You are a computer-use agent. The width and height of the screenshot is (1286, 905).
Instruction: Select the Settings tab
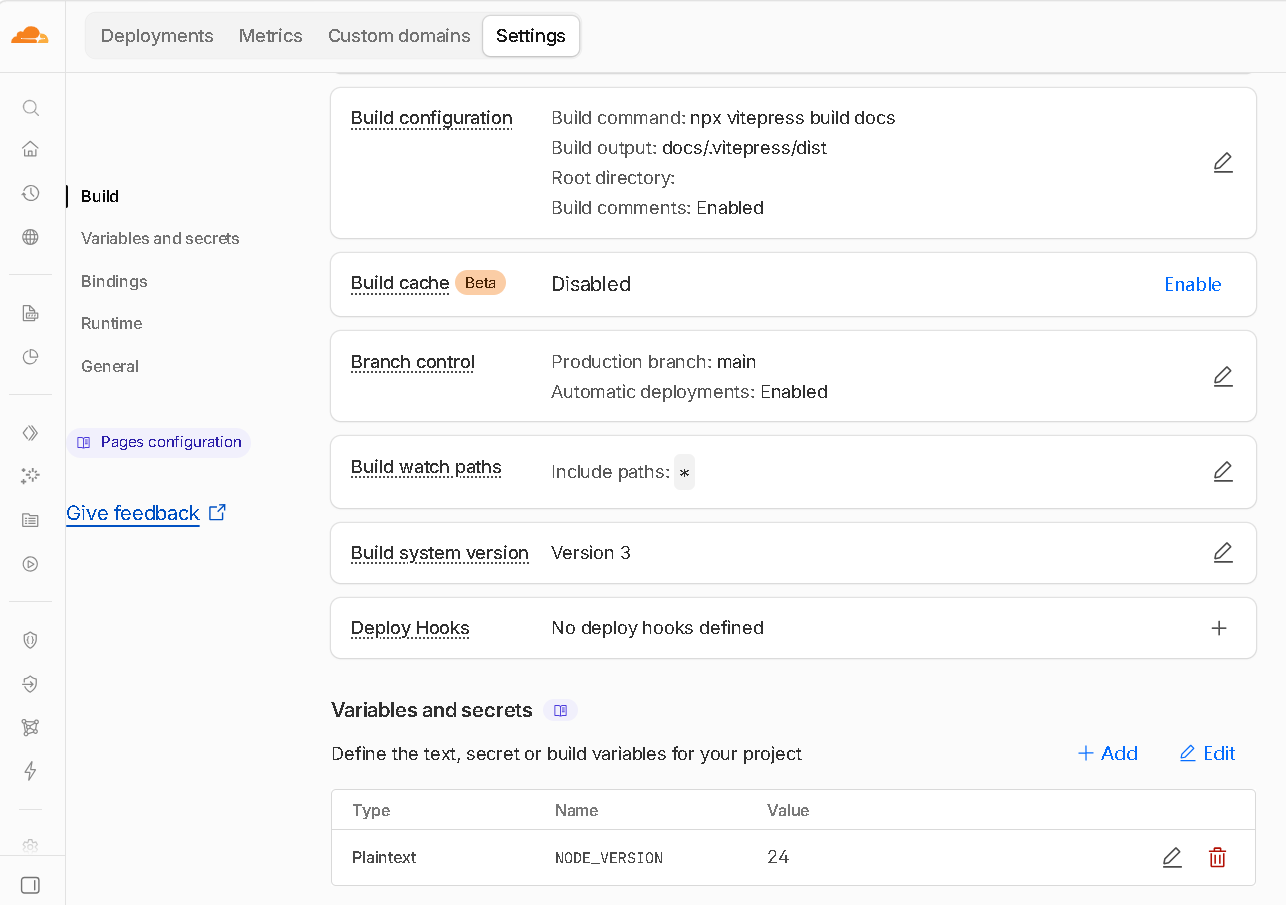(531, 36)
